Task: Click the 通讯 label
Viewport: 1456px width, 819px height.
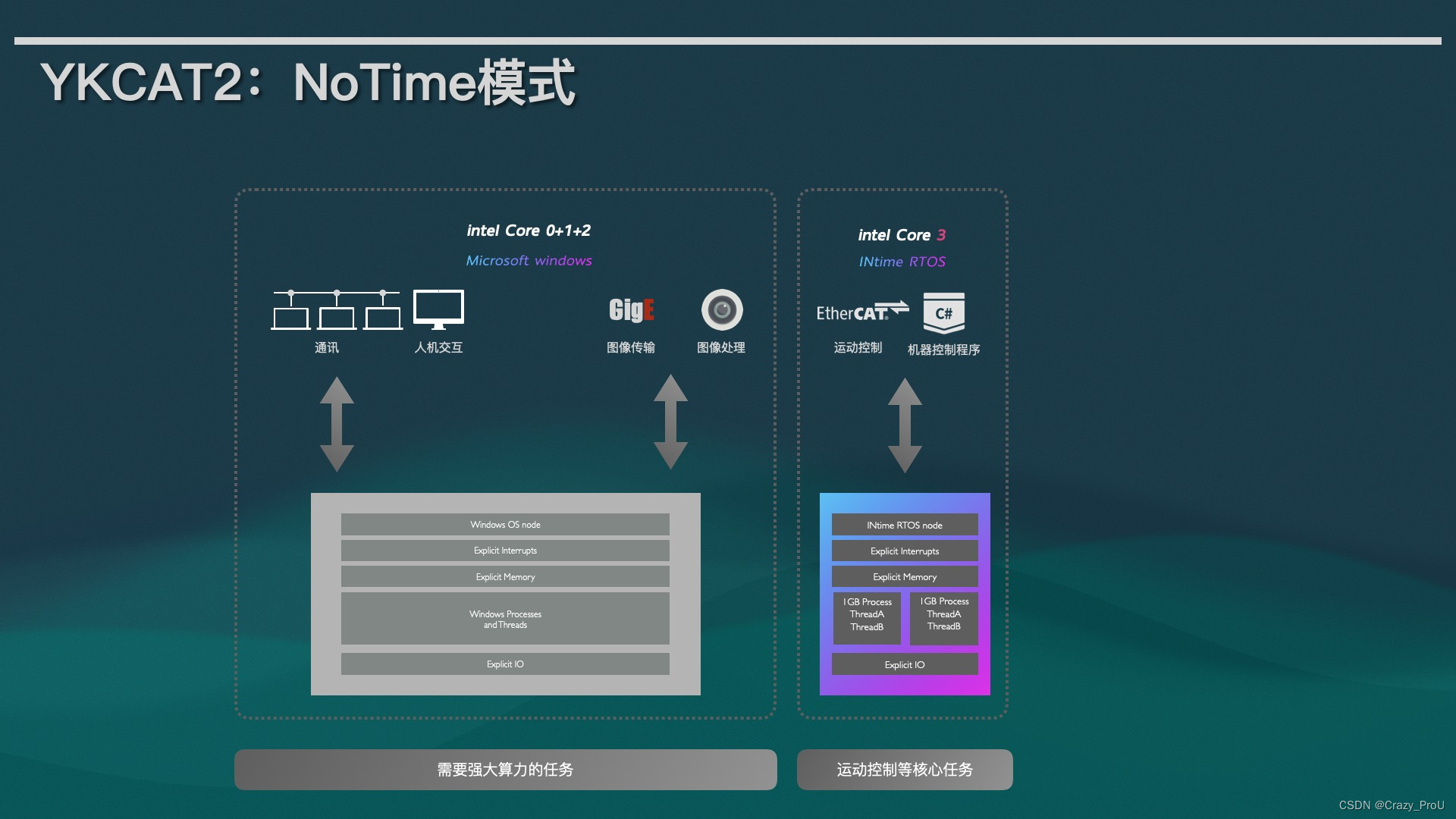Action: pyautogui.click(x=327, y=347)
